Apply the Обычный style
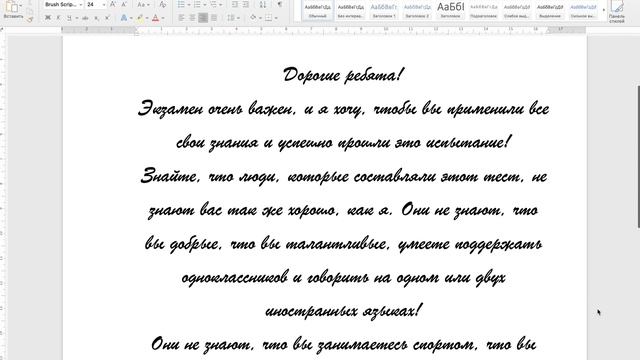This screenshot has width=640, height=360. [x=318, y=11]
